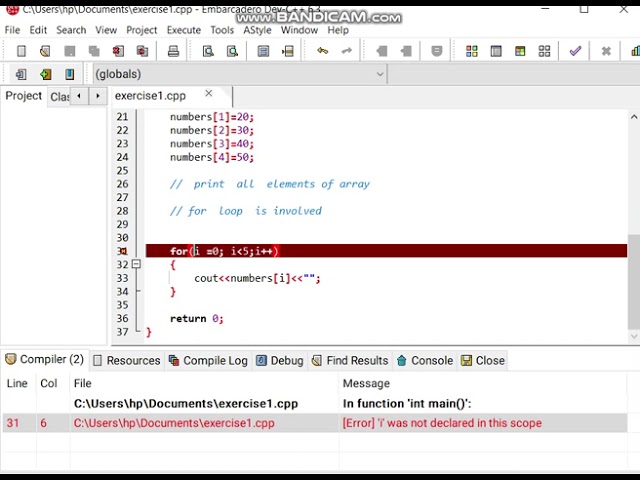Click the Redo toolbar icon
The width and height of the screenshot is (640, 480).
(x=347, y=51)
